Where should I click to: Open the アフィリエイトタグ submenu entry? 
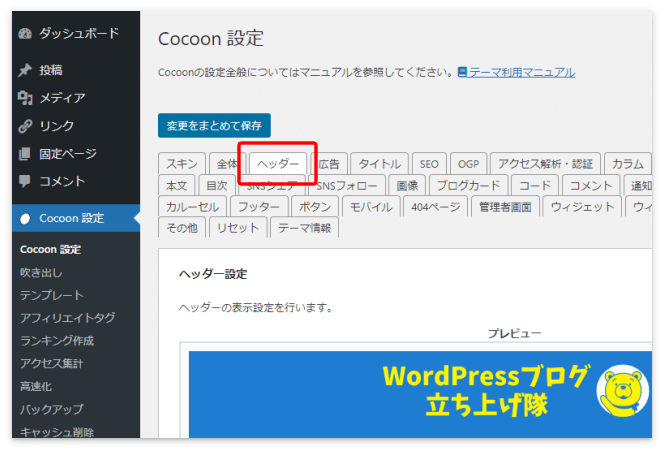click(67, 318)
